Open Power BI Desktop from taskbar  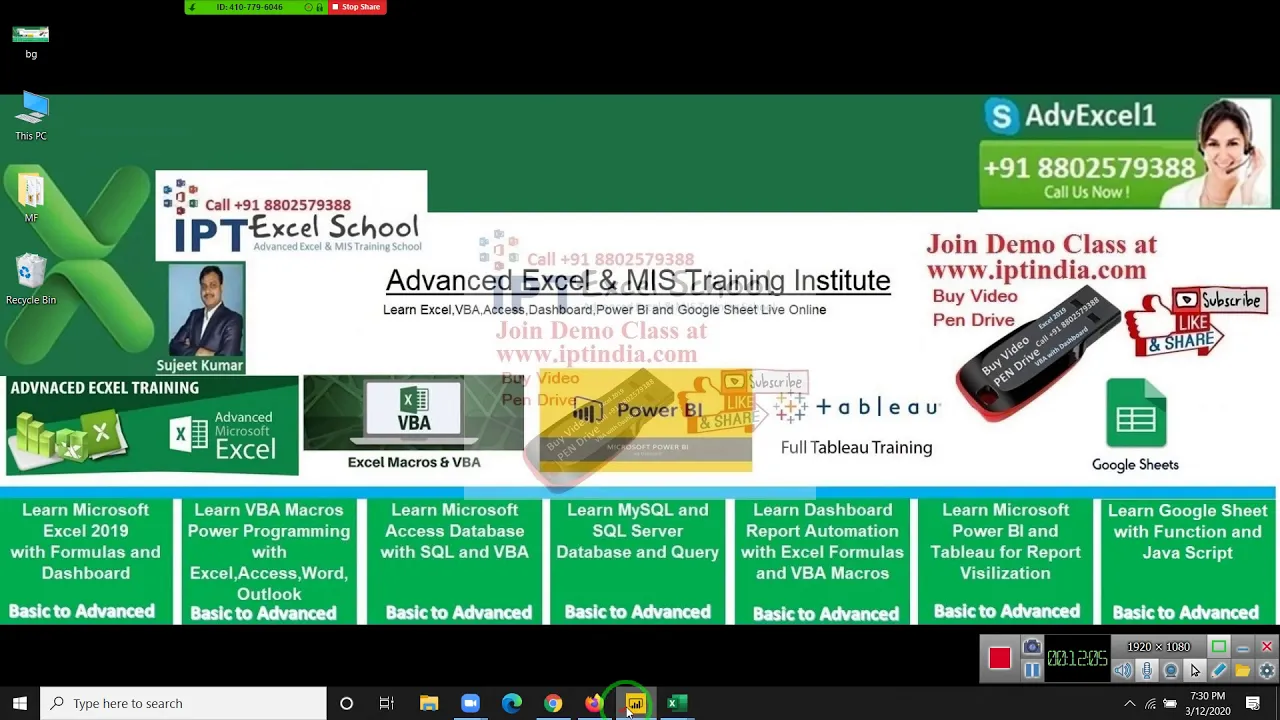(x=636, y=703)
